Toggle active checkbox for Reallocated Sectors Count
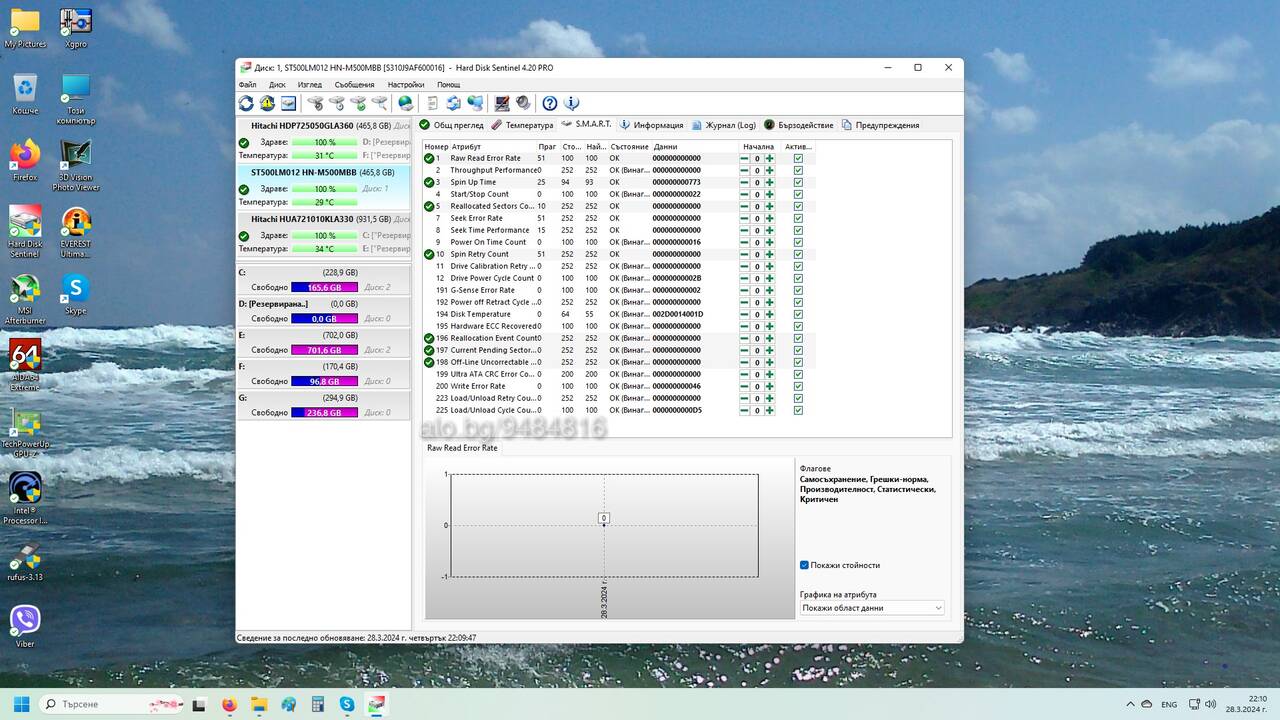 tap(798, 206)
